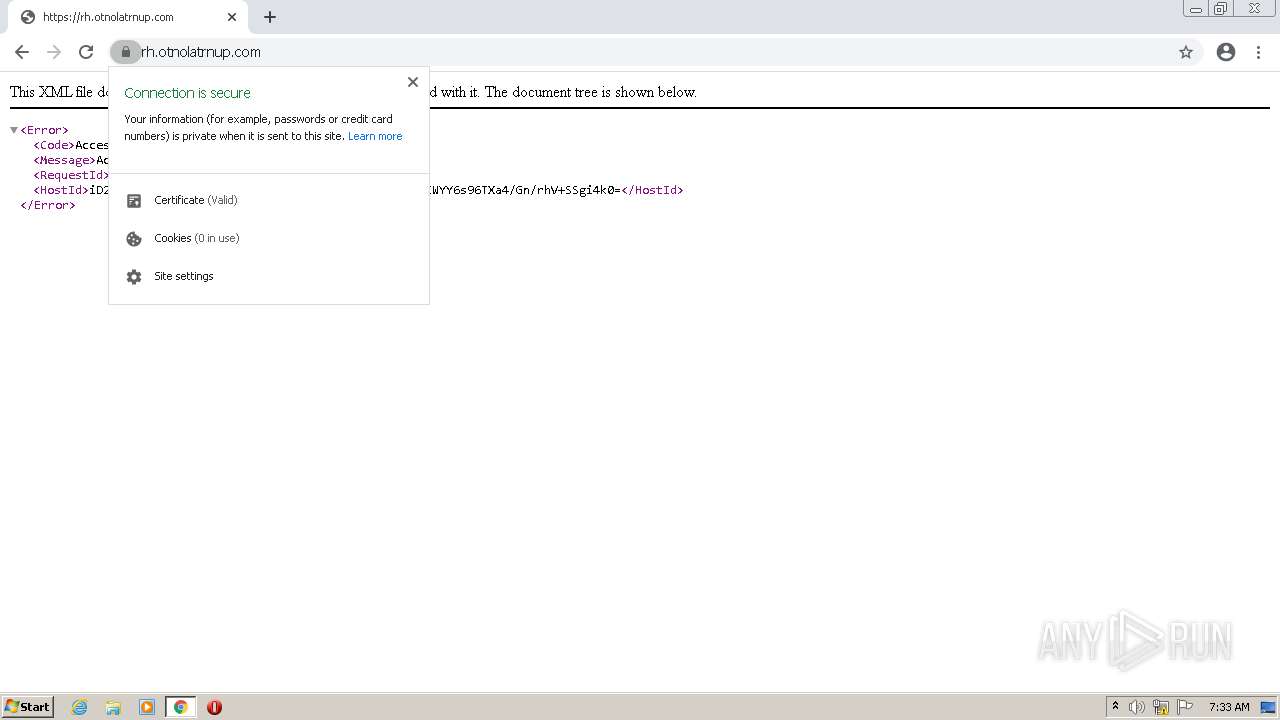The image size is (1280, 720).
Task: Close the rh.otnolatrnup.com tab
Action: [x=232, y=17]
